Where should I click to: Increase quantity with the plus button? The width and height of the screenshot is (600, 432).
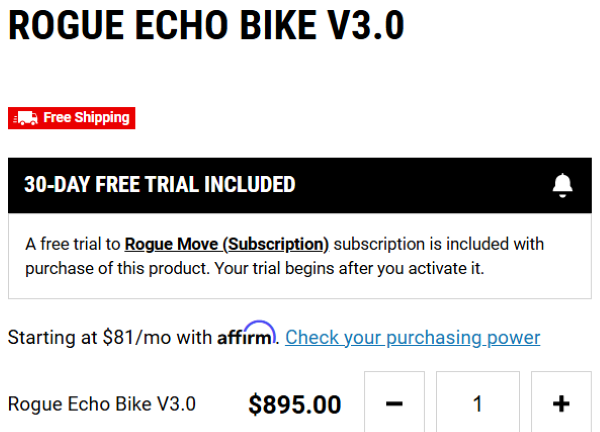pyautogui.click(x=561, y=404)
